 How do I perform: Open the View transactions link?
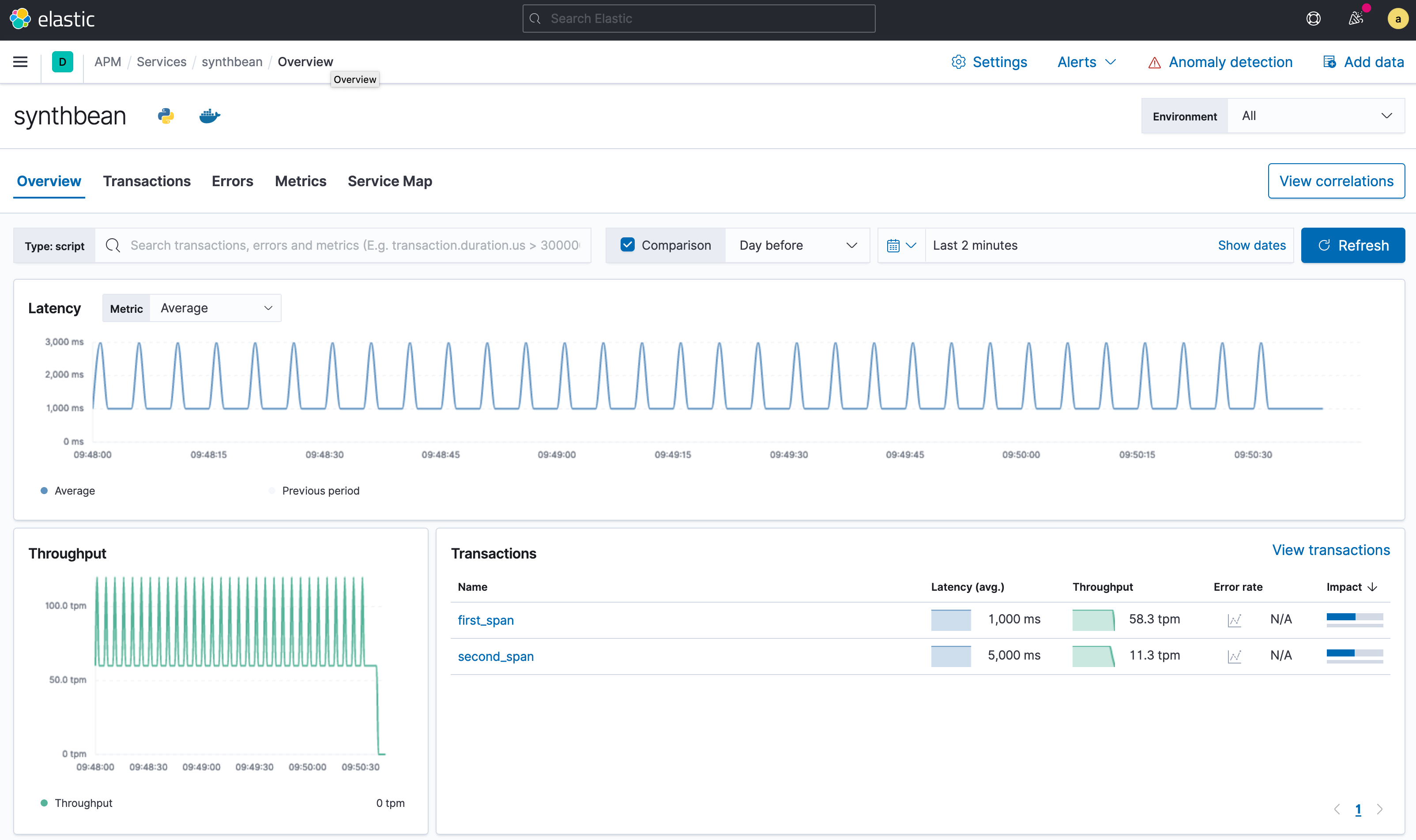(1330, 550)
